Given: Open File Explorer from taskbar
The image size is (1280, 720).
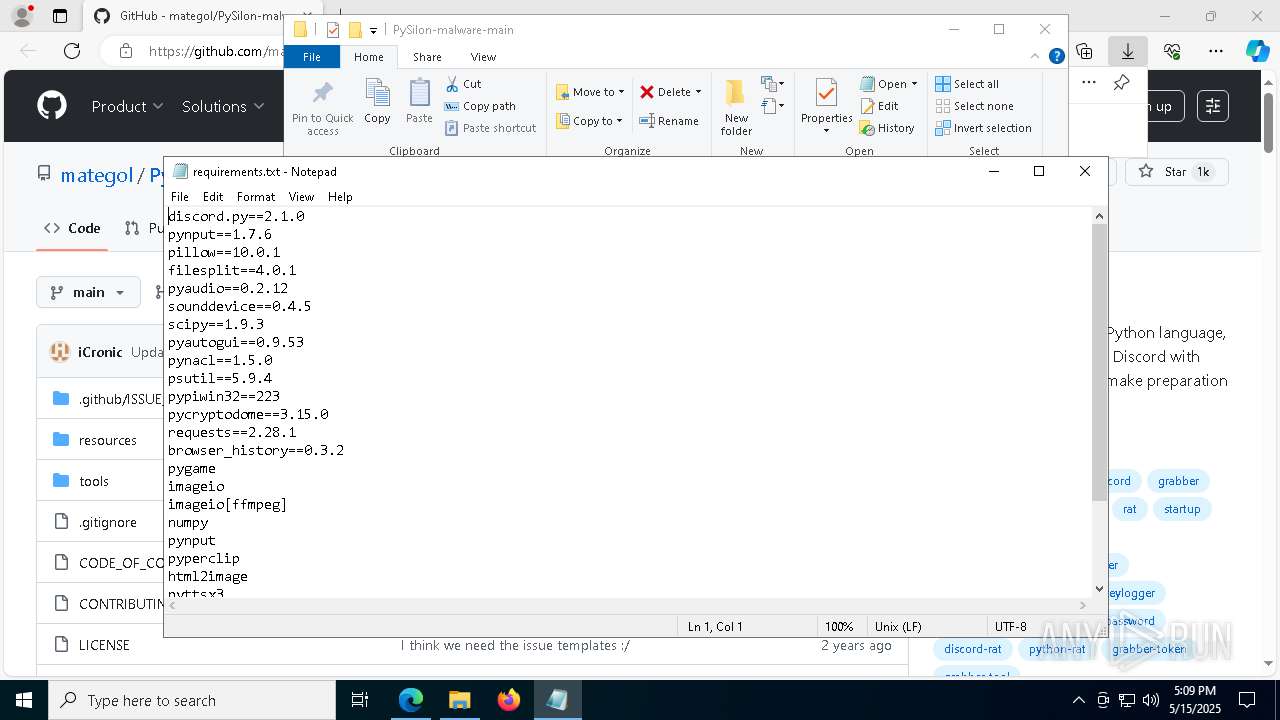Looking at the screenshot, I should tap(459, 700).
